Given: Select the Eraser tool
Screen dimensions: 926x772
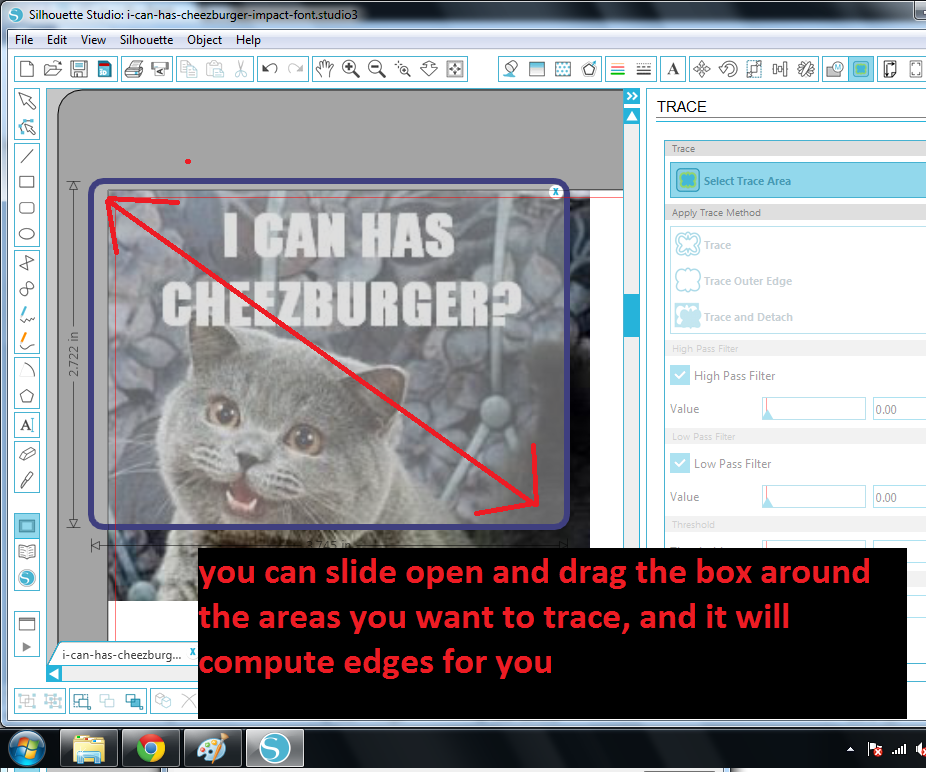Looking at the screenshot, I should [x=26, y=453].
